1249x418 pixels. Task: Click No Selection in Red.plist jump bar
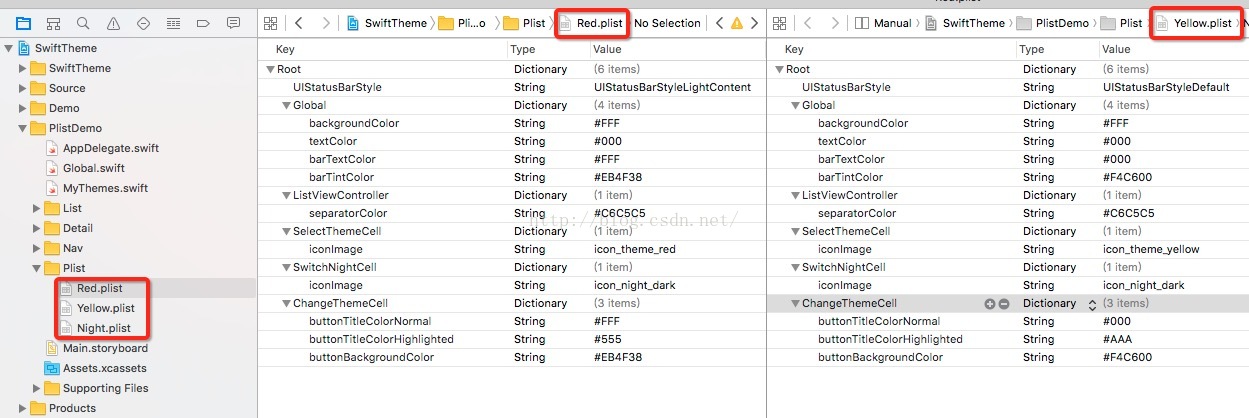tap(667, 23)
